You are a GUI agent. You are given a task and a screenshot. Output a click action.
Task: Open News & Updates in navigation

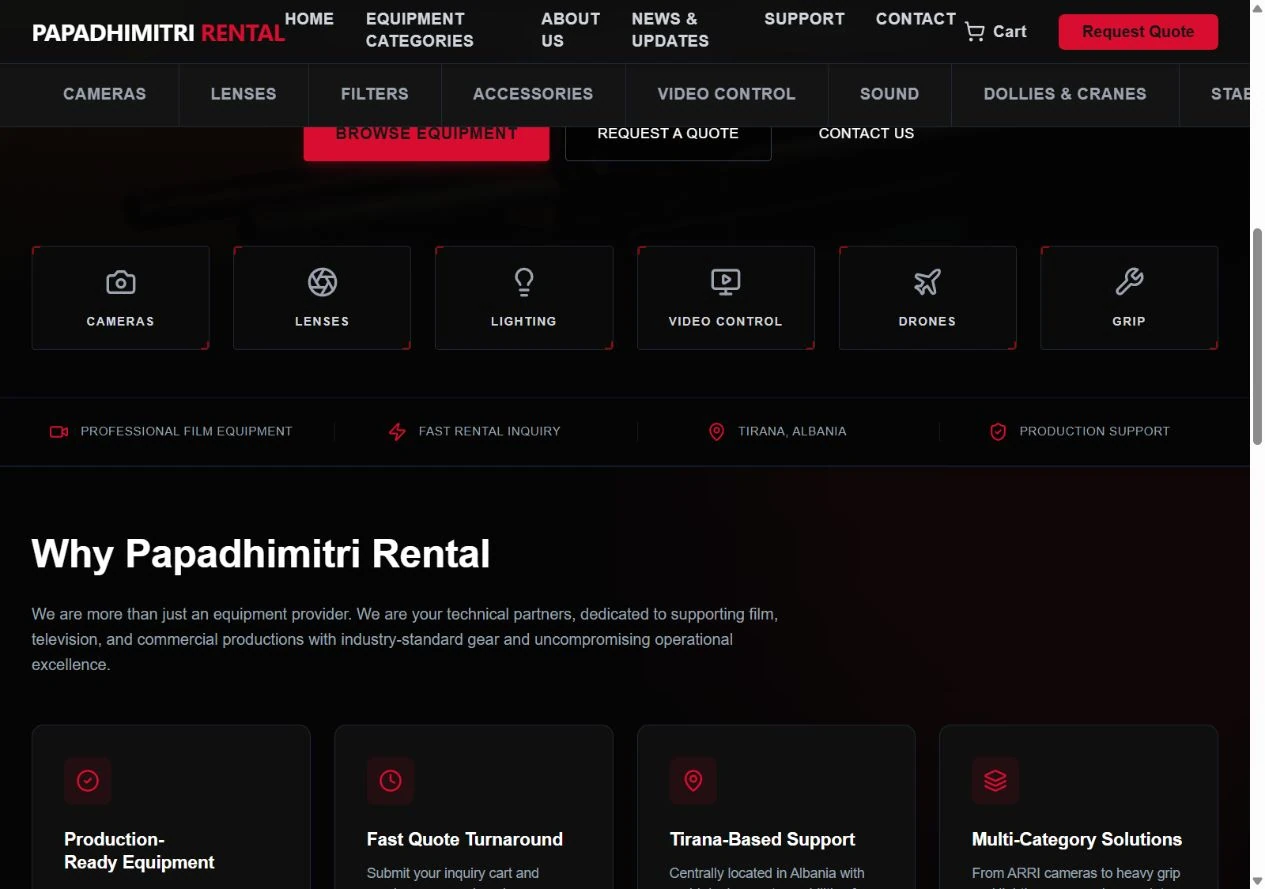(x=670, y=30)
